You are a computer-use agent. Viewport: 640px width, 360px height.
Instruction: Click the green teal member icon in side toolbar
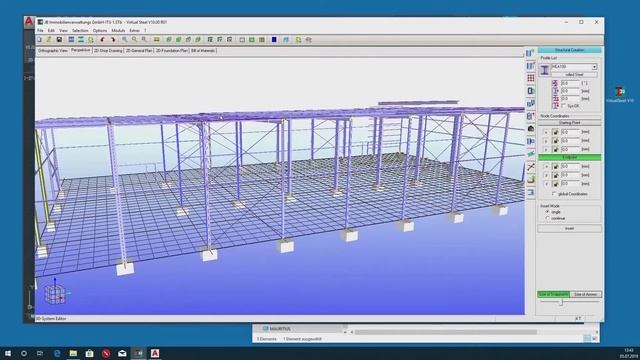531,154
